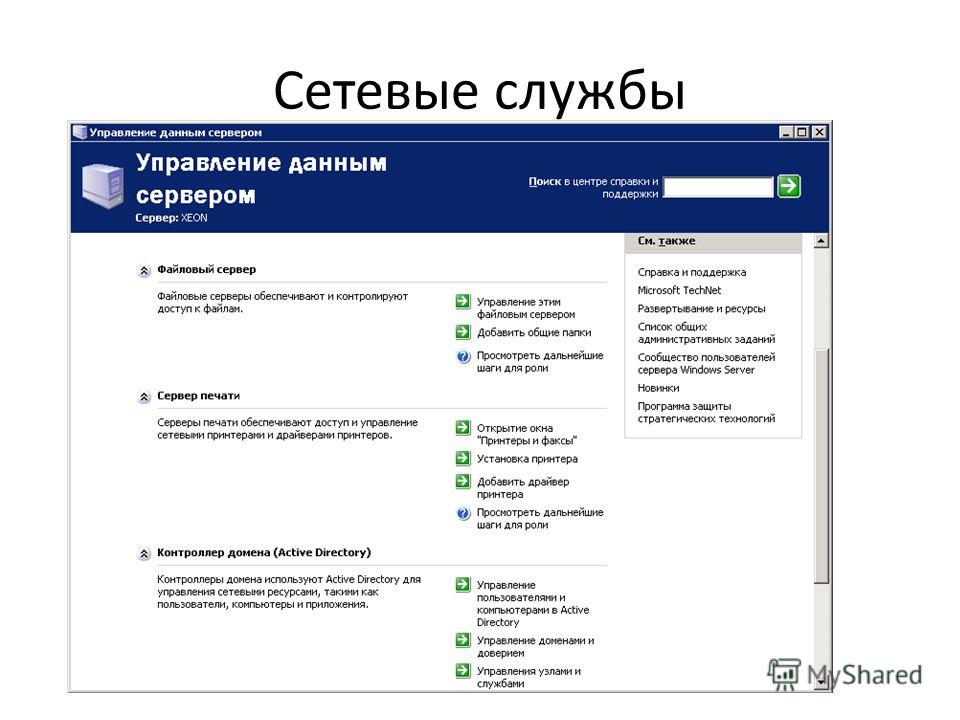Open Добавить общие папки link
Viewport: 960px width, 720px height.
coord(534,332)
